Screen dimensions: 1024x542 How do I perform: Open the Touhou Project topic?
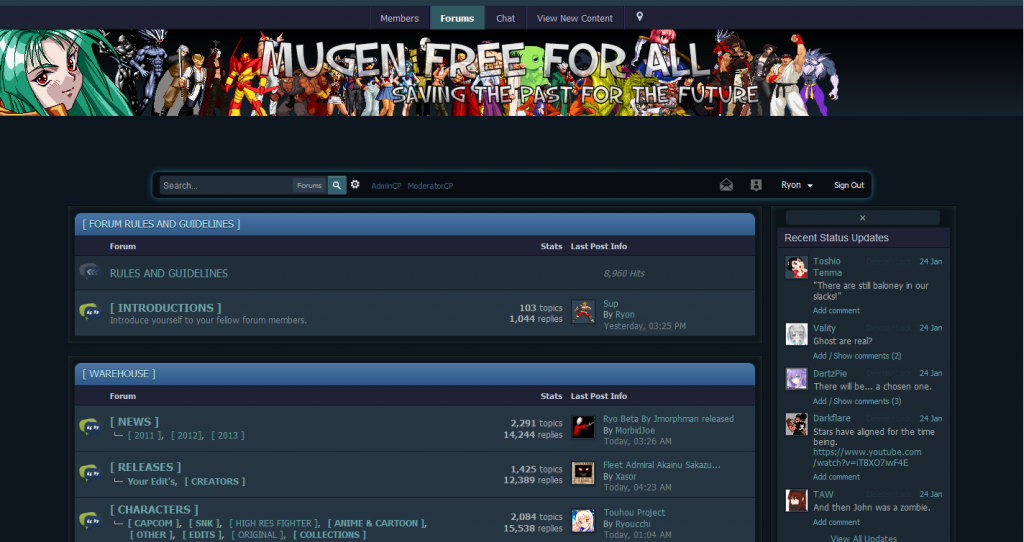pyautogui.click(x=634, y=513)
